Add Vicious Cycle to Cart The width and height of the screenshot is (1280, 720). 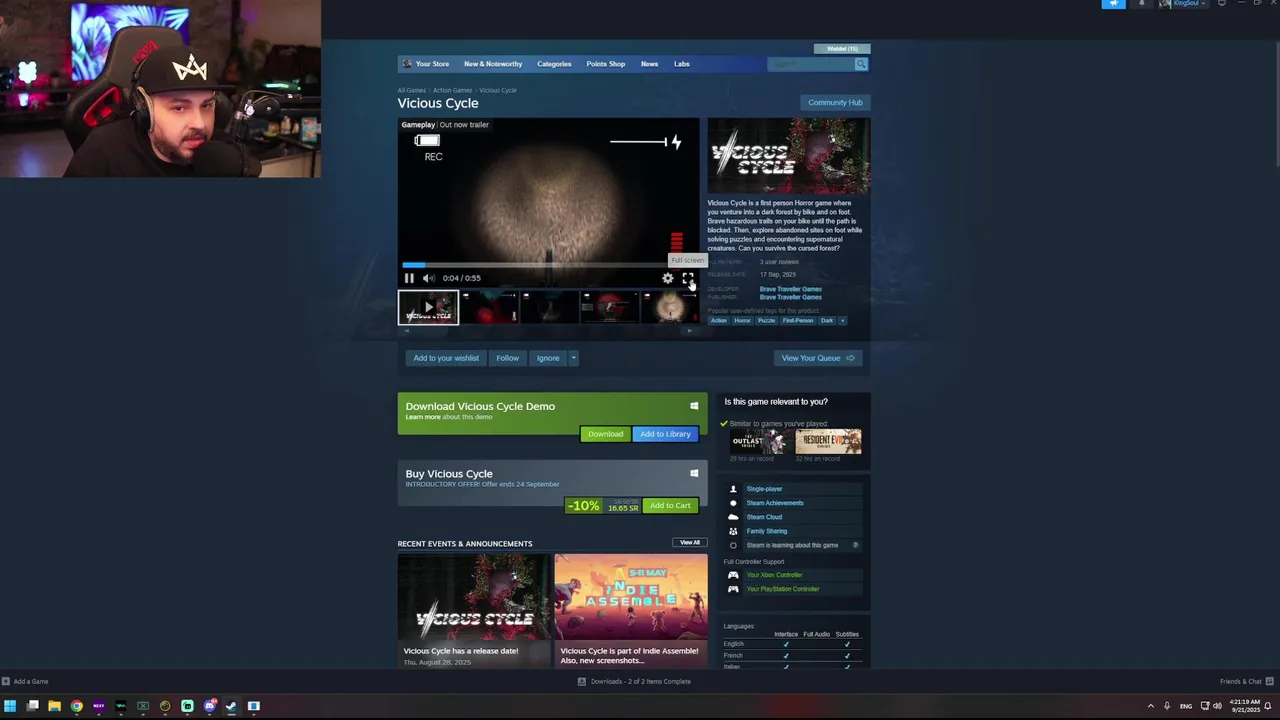670,506
